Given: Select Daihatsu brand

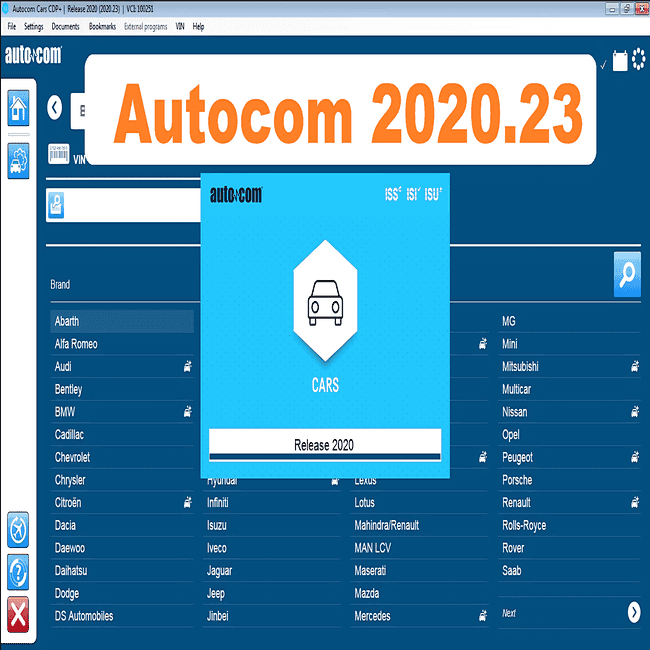Looking at the screenshot, I should (122, 570).
